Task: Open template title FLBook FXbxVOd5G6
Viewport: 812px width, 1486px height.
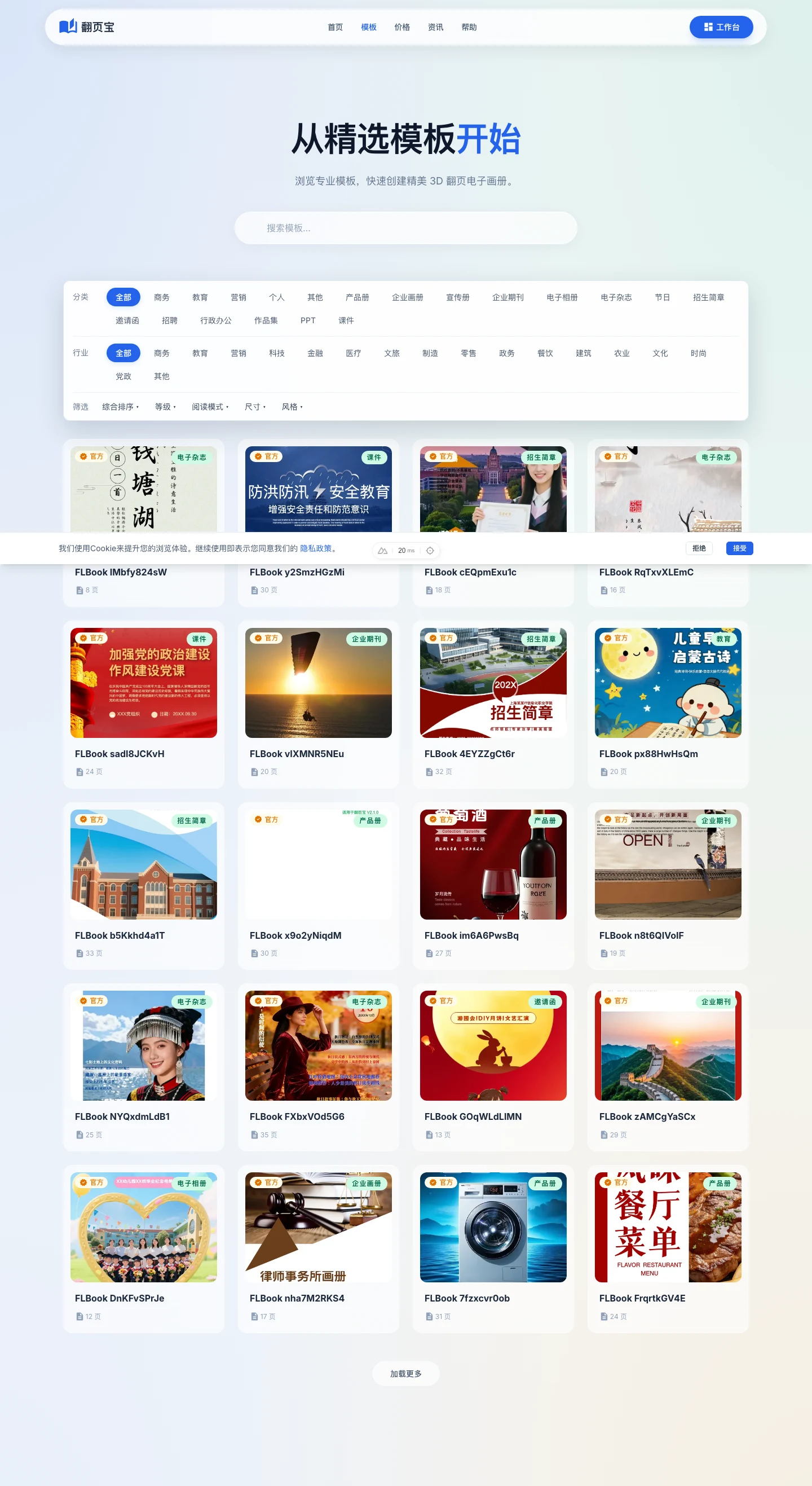Action: tap(297, 1116)
